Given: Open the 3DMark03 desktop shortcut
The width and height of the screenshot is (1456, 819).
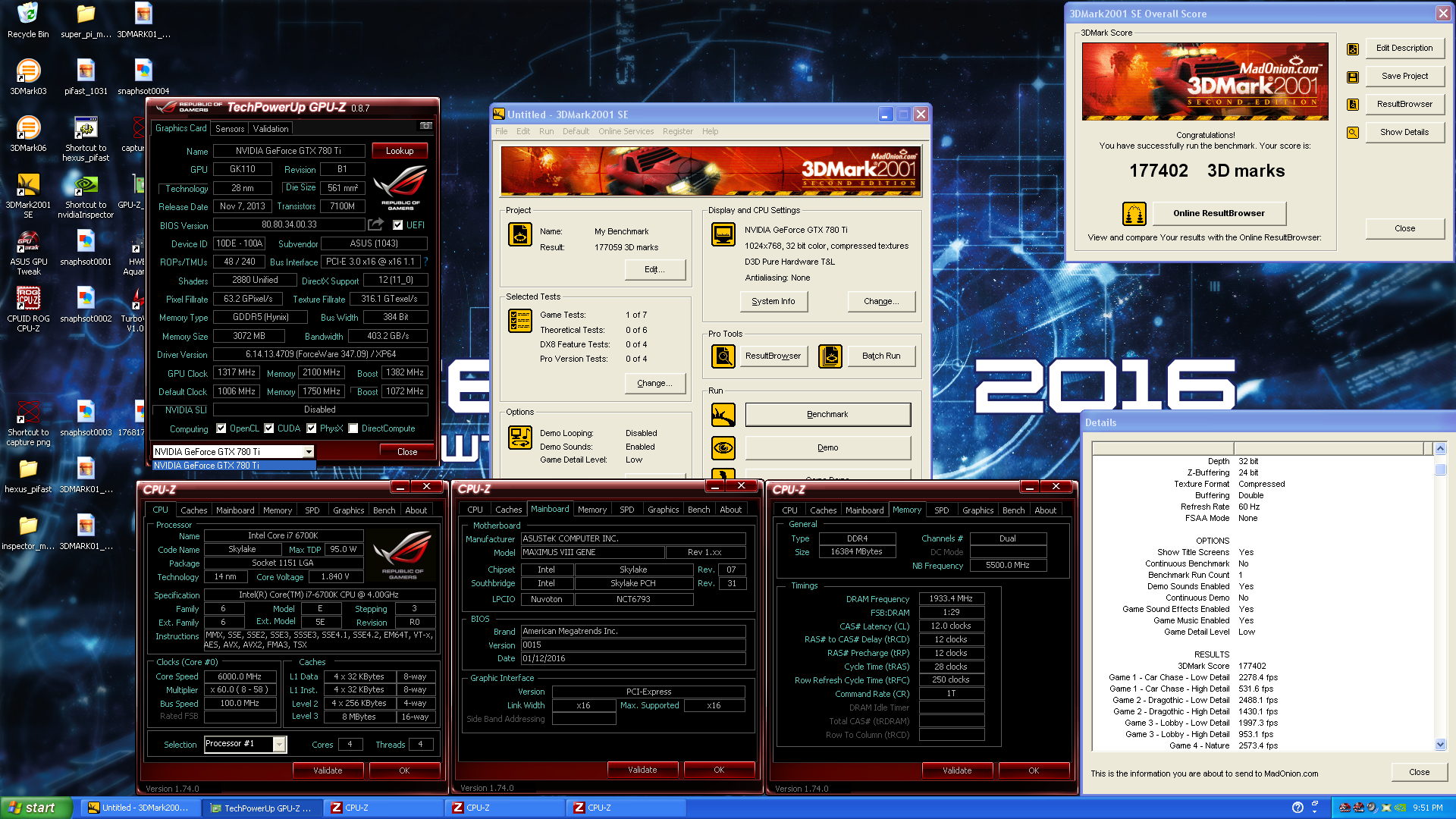Looking at the screenshot, I should [x=28, y=77].
